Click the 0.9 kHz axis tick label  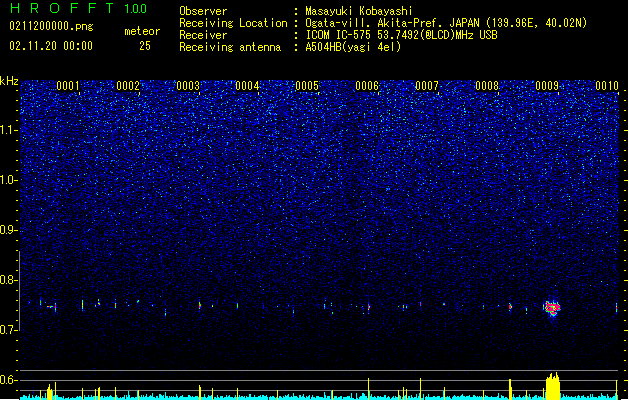pos(9,230)
